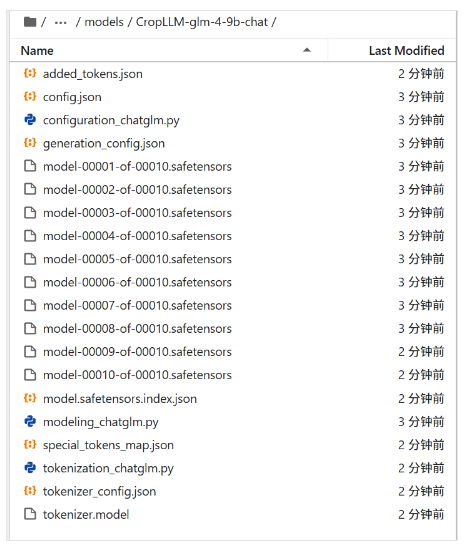Click modified time of added_tokens.json
Screen dimensions: 468x551
(x=421, y=74)
